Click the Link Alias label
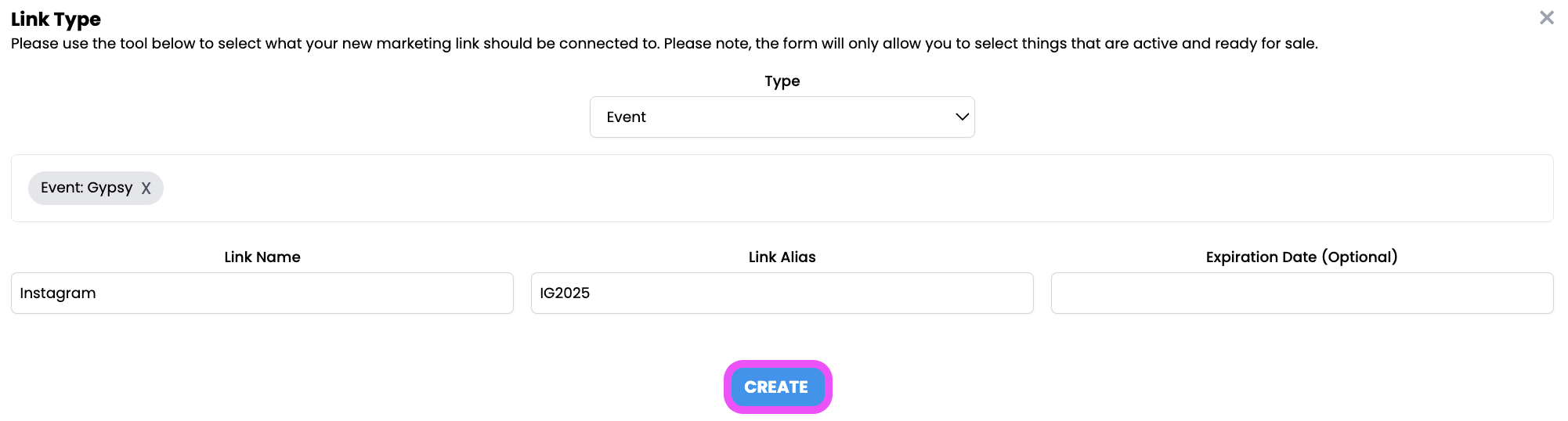This screenshot has height=421, width=1568. tap(782, 257)
